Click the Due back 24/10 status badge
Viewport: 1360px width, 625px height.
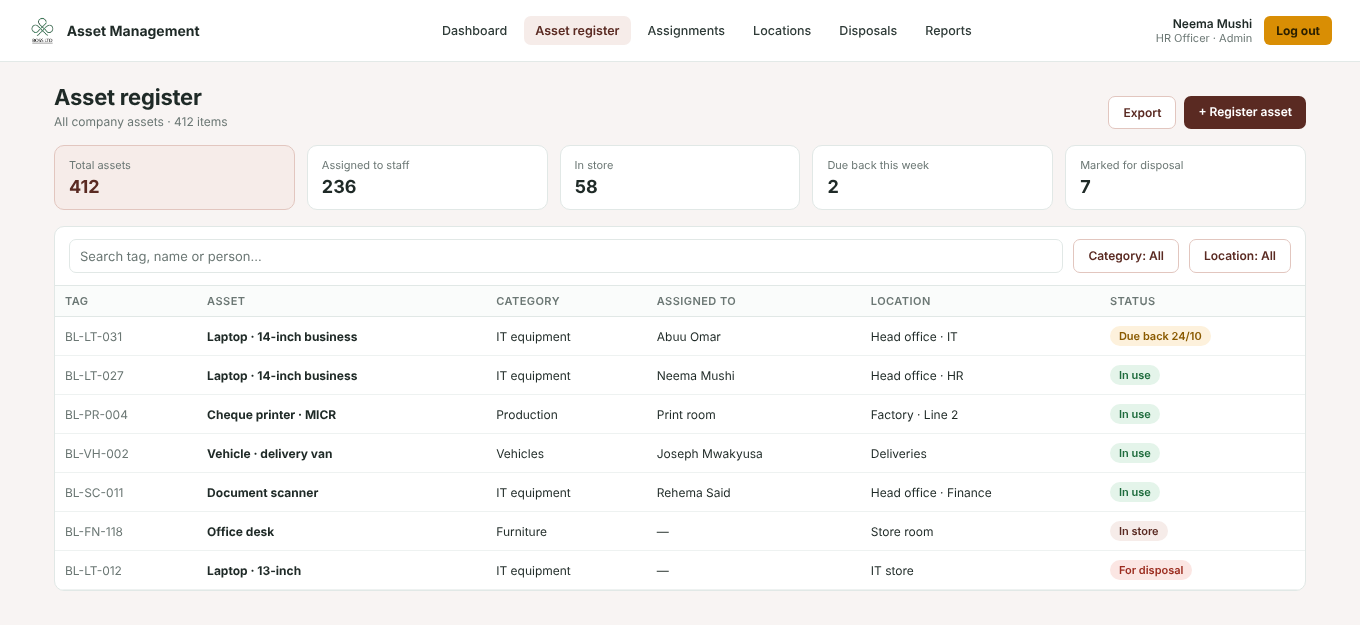1160,337
